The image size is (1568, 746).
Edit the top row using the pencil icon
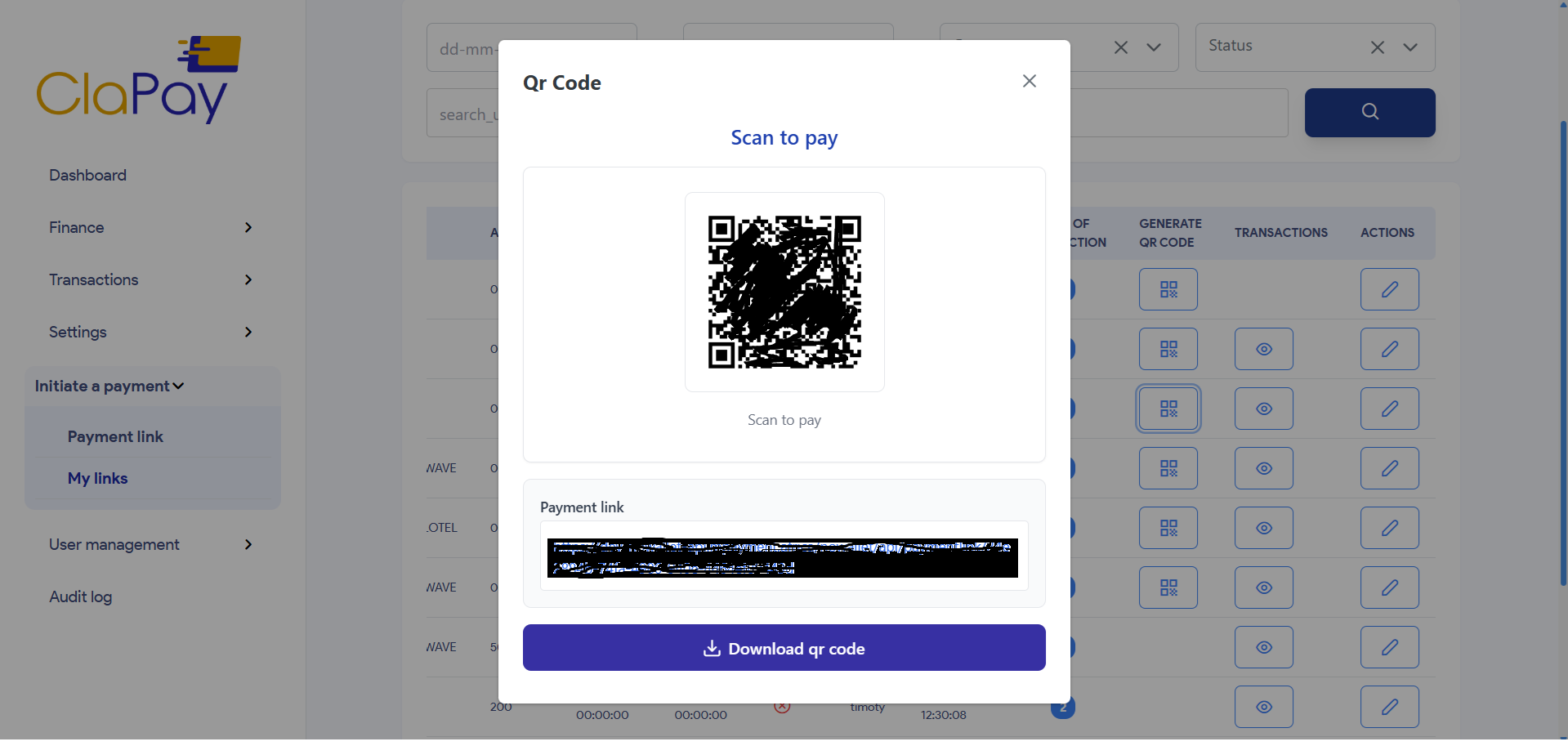1389,288
